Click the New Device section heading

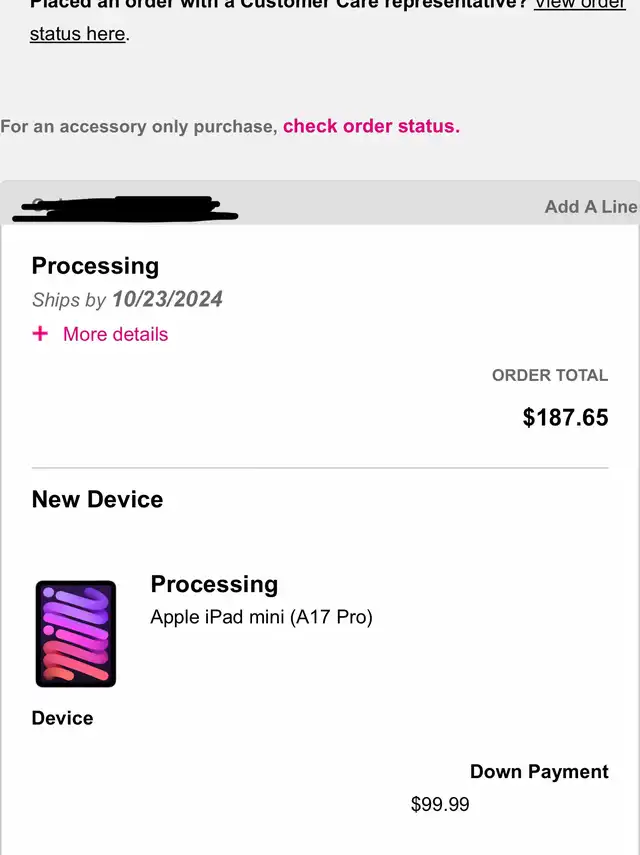pos(97,499)
